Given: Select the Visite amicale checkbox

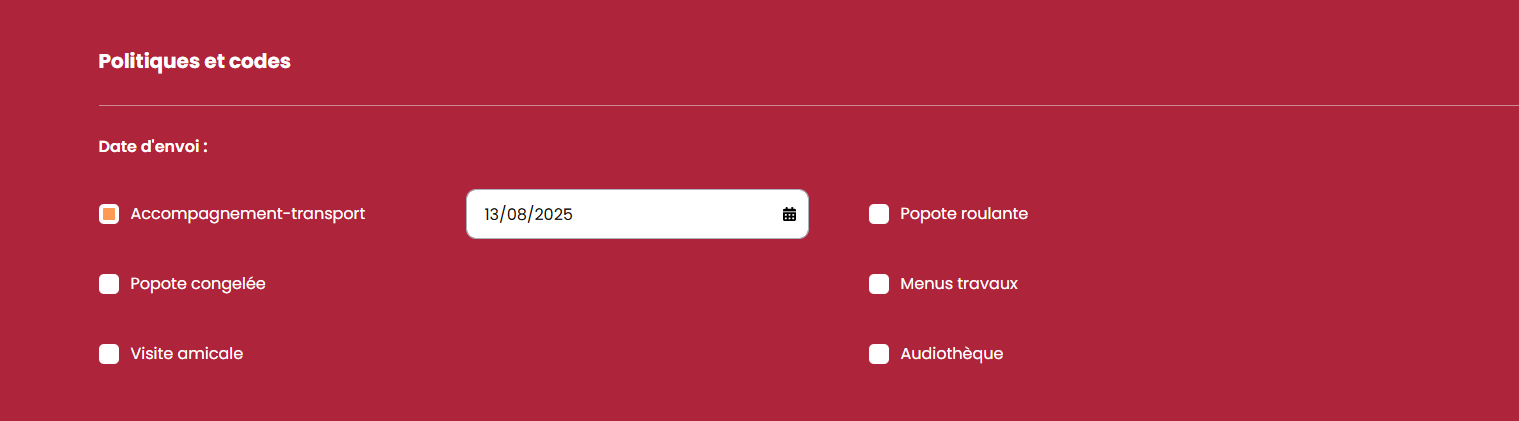Looking at the screenshot, I should tap(109, 354).
